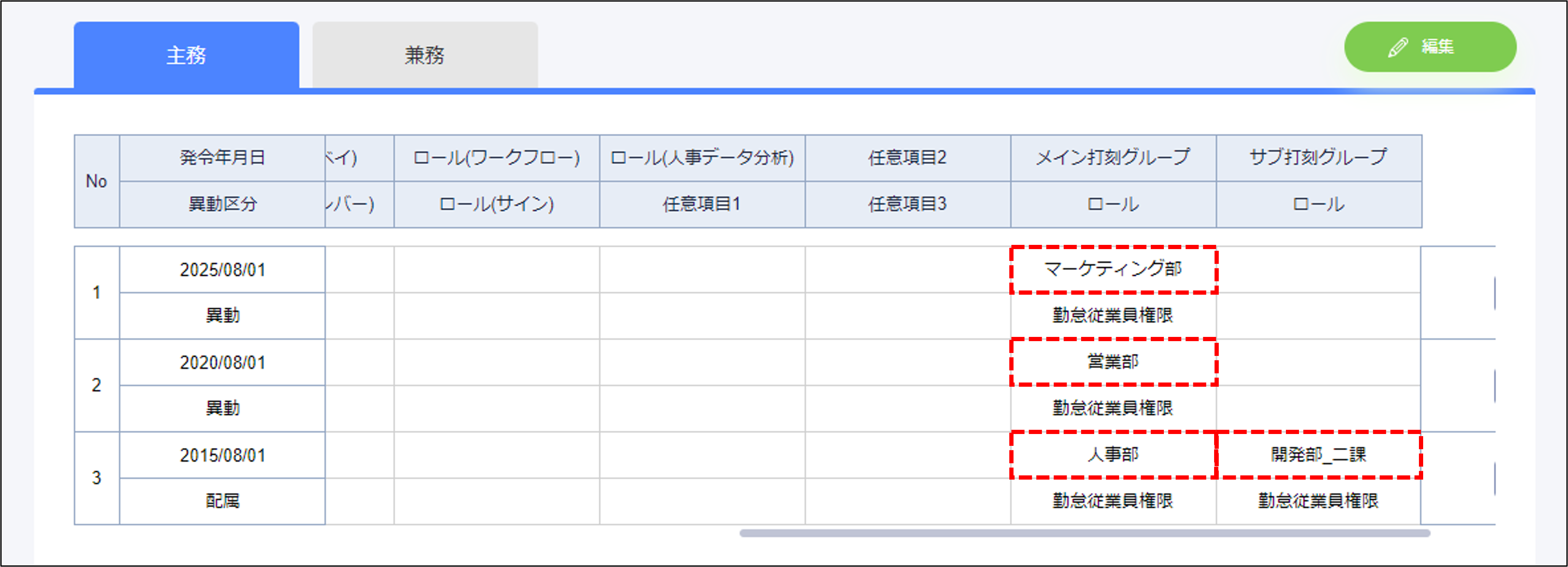Click the 発令年月日 column header

click(x=222, y=157)
